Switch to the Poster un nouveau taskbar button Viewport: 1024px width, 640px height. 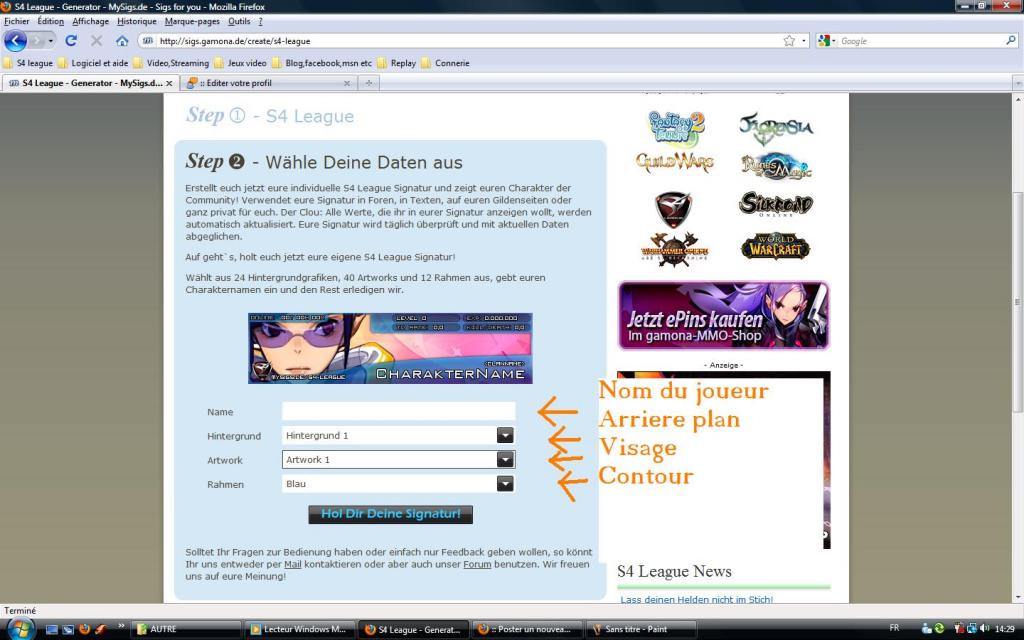(526, 630)
